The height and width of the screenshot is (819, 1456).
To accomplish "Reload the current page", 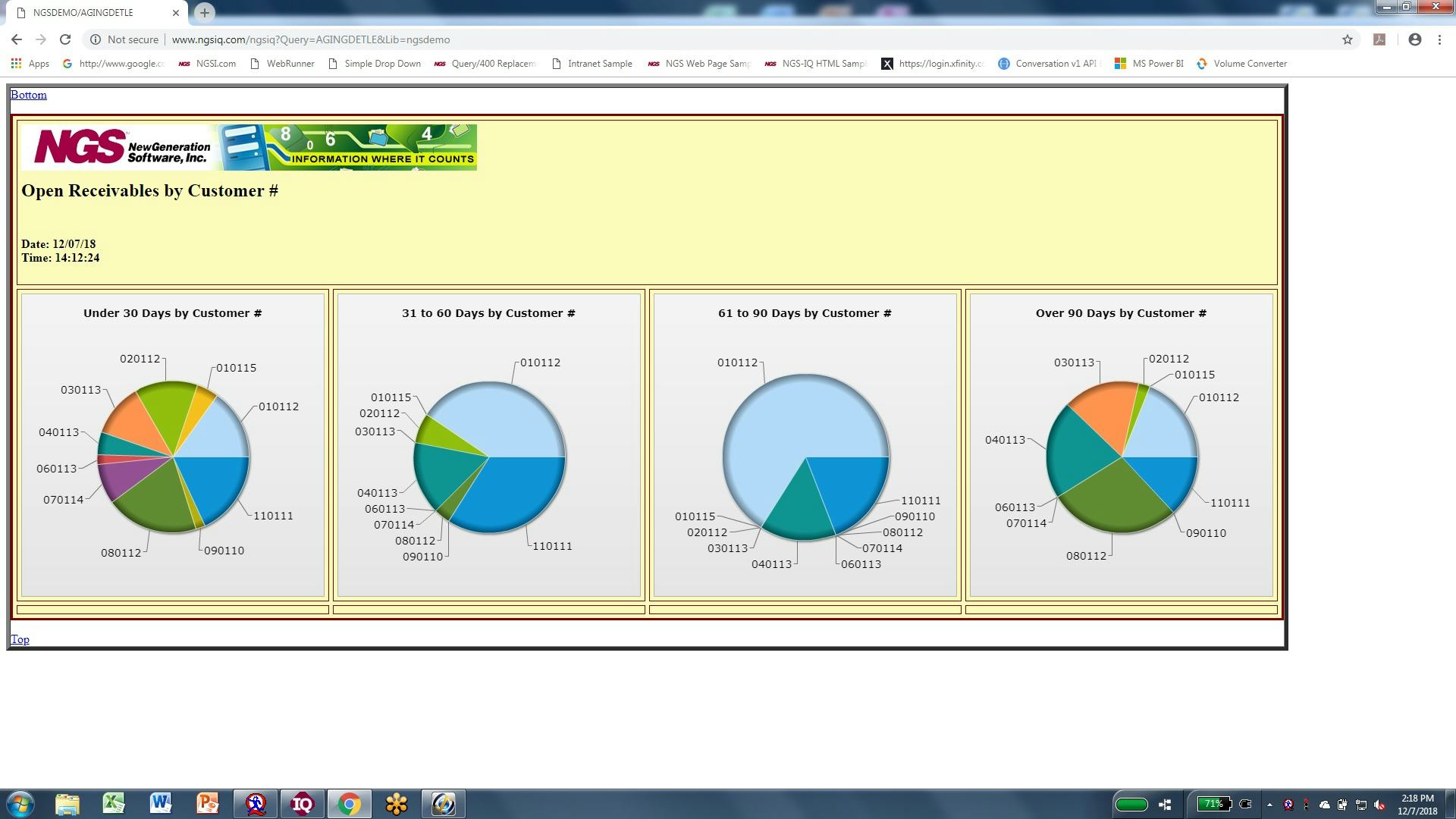I will tap(65, 39).
